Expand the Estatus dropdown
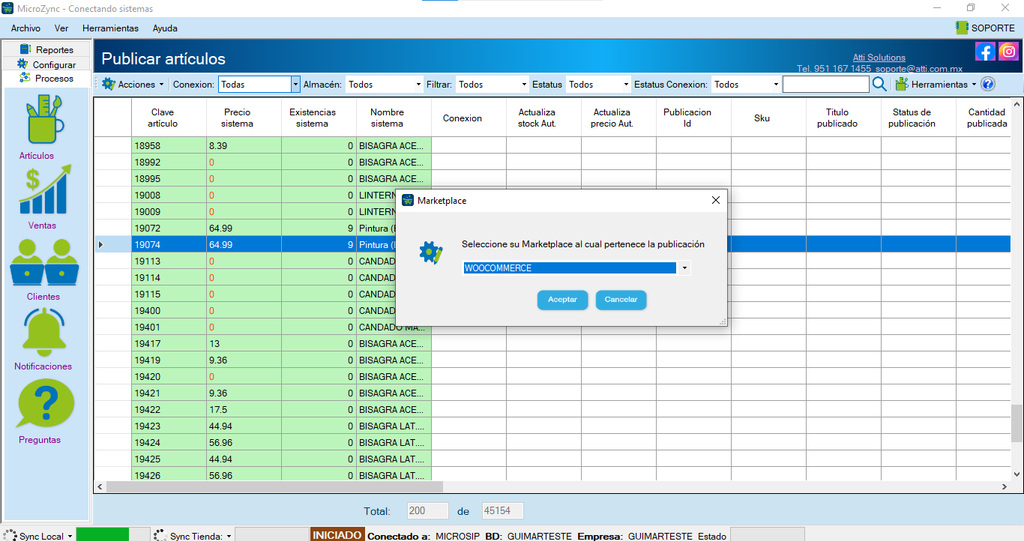This screenshot has width=1024, height=541. click(x=626, y=84)
